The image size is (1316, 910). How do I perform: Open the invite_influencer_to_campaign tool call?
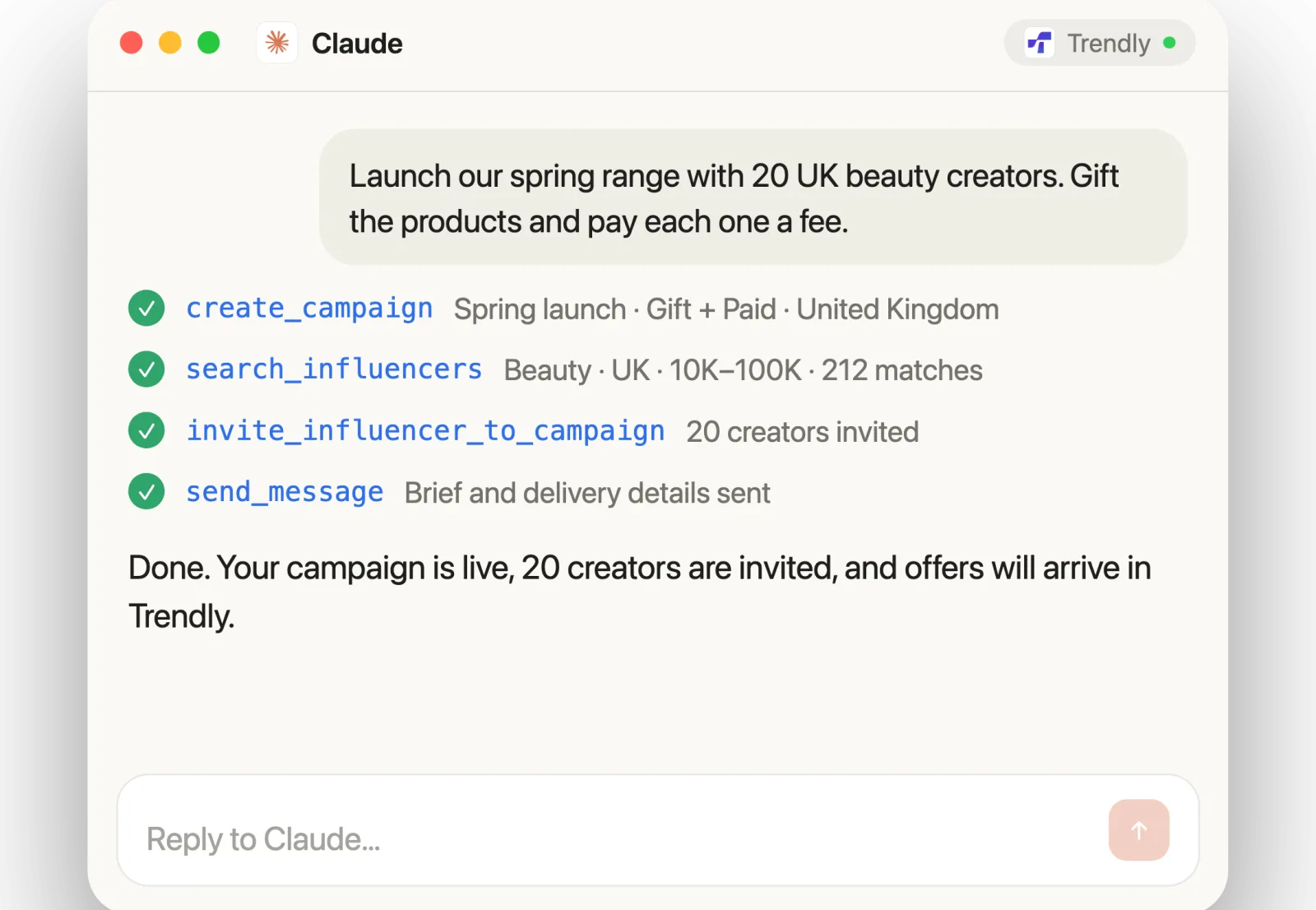pos(425,431)
